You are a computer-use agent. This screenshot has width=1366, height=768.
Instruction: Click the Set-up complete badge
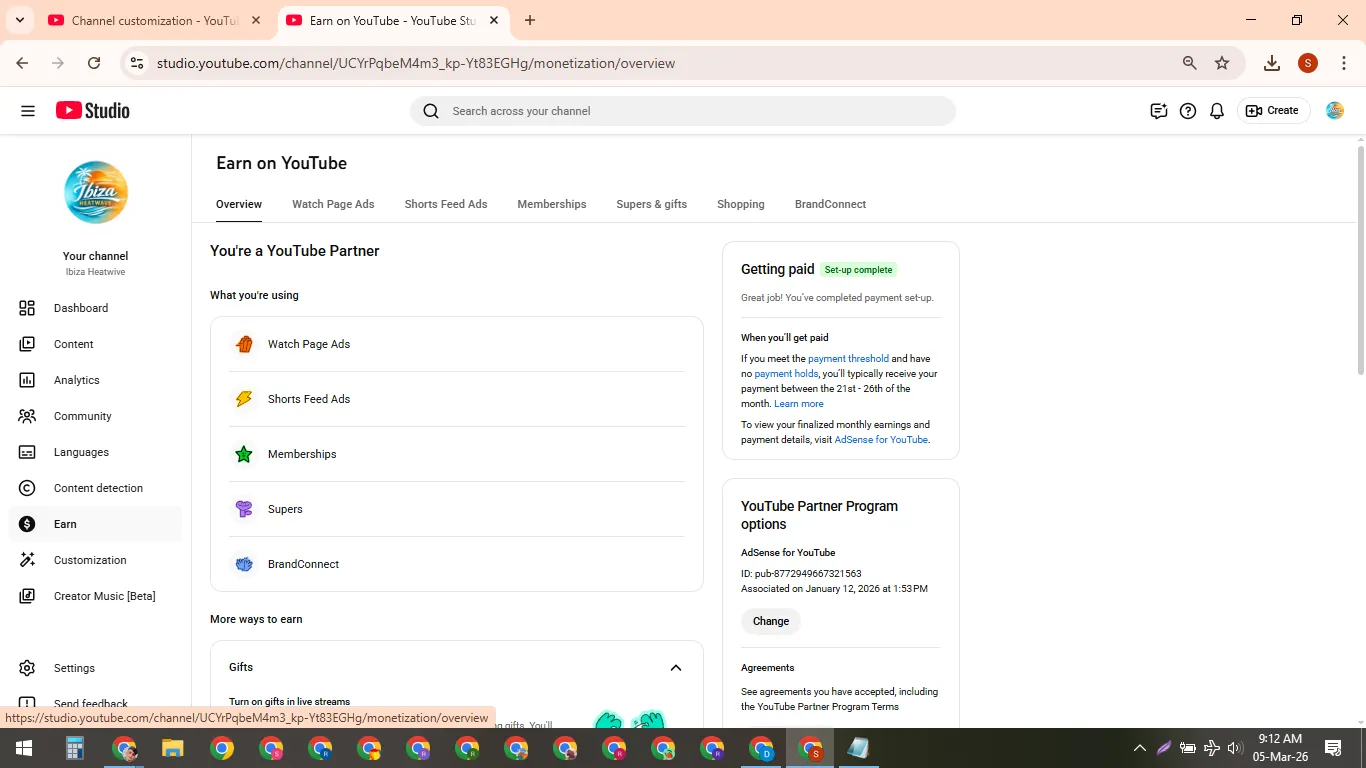point(859,269)
